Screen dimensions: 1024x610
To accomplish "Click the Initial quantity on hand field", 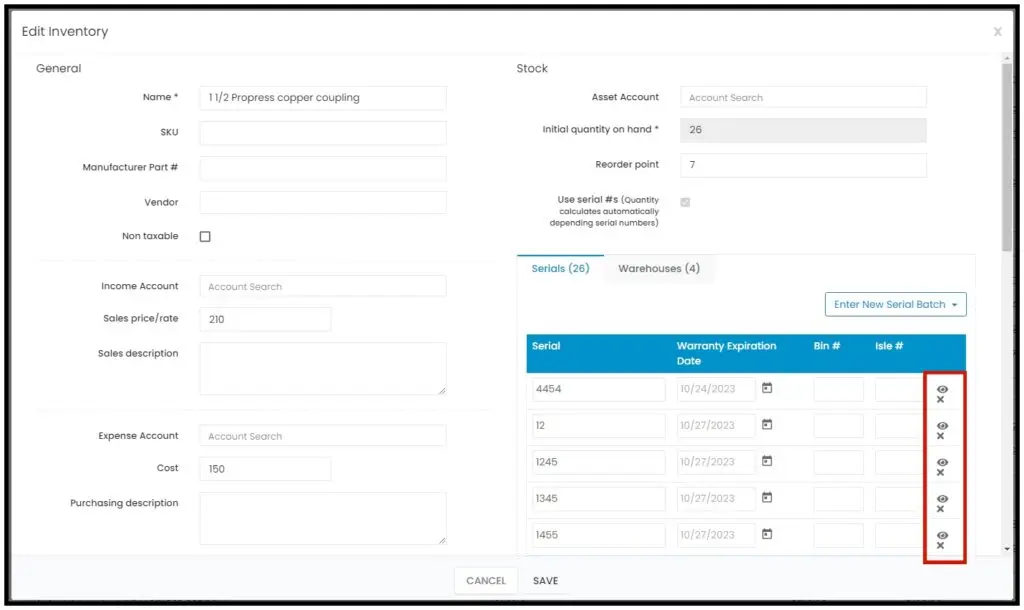I will [x=803, y=130].
